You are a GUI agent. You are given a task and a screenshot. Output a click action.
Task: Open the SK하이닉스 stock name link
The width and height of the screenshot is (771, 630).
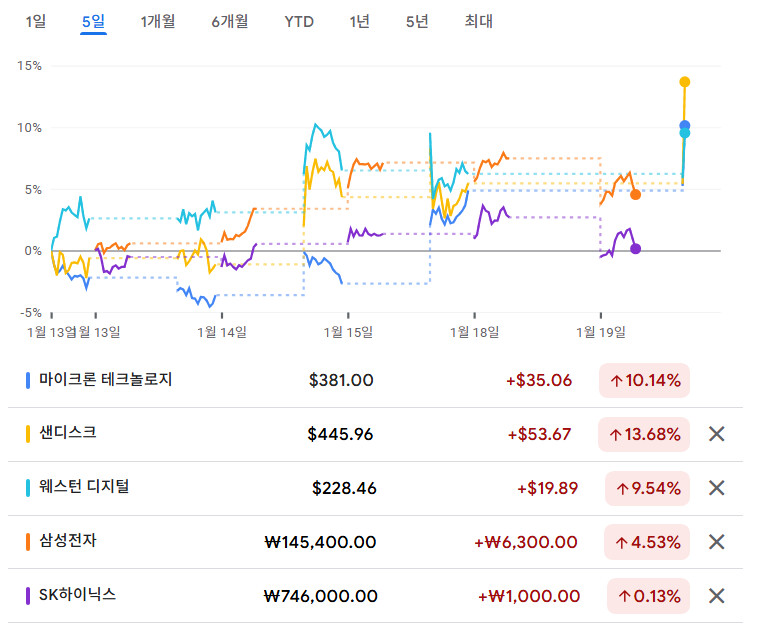(x=78, y=595)
